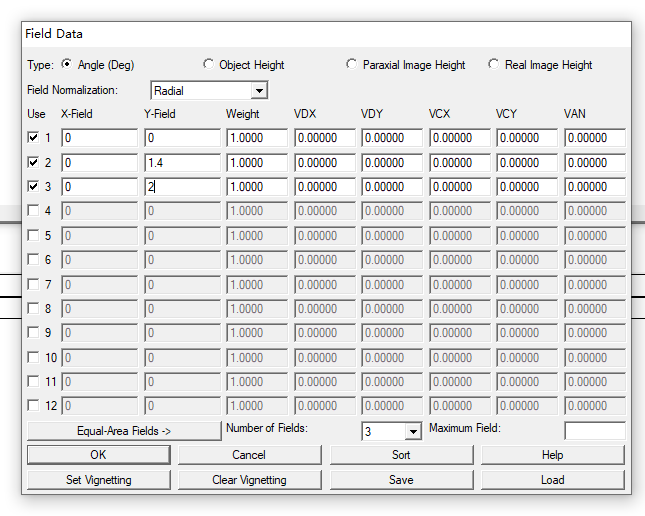Viewport: 645px width, 516px height.
Task: Open the Field Normalization Radial dropdown
Action: [x=259, y=91]
